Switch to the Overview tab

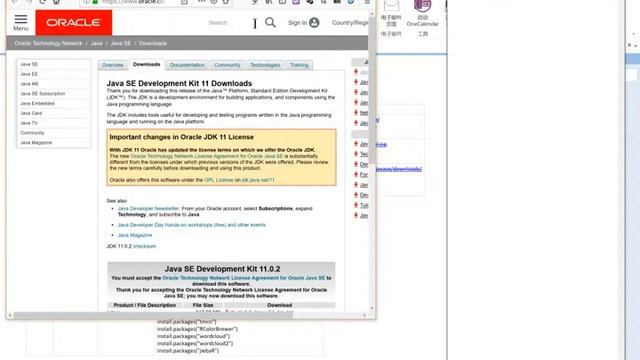112,65
